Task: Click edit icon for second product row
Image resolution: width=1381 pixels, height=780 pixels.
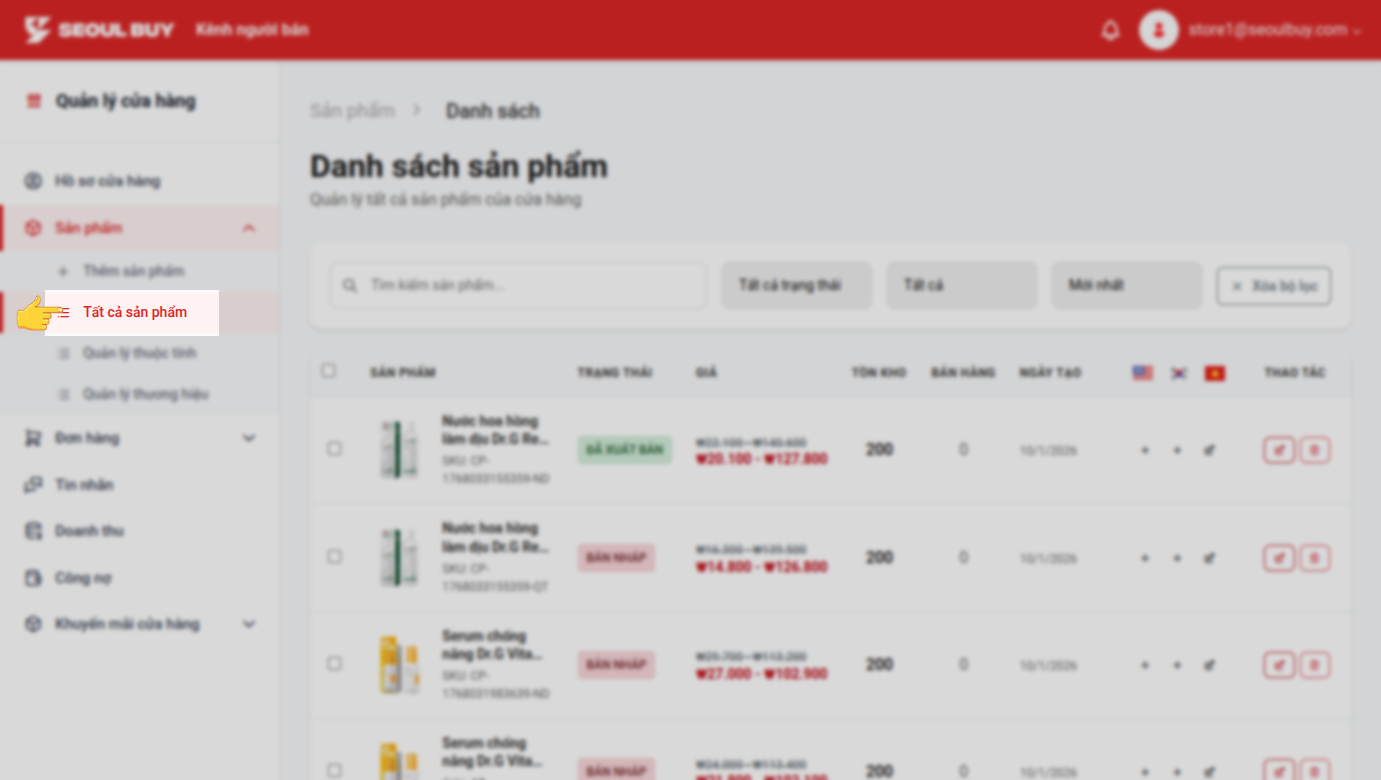Action: (x=1278, y=558)
